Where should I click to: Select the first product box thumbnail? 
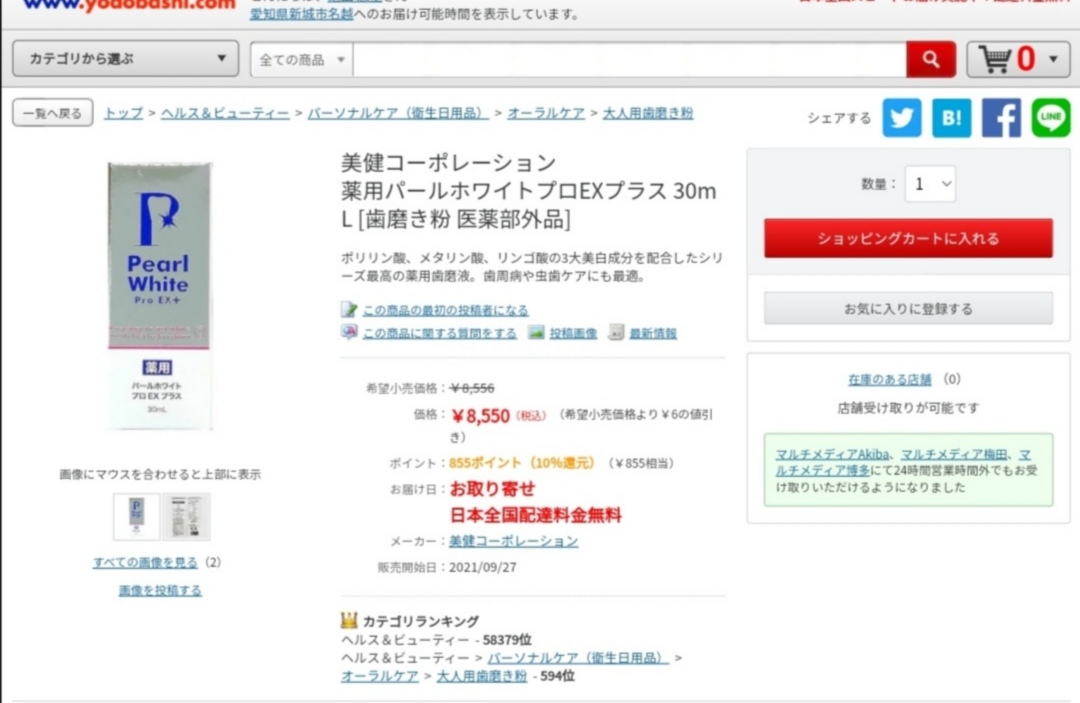coord(136,516)
